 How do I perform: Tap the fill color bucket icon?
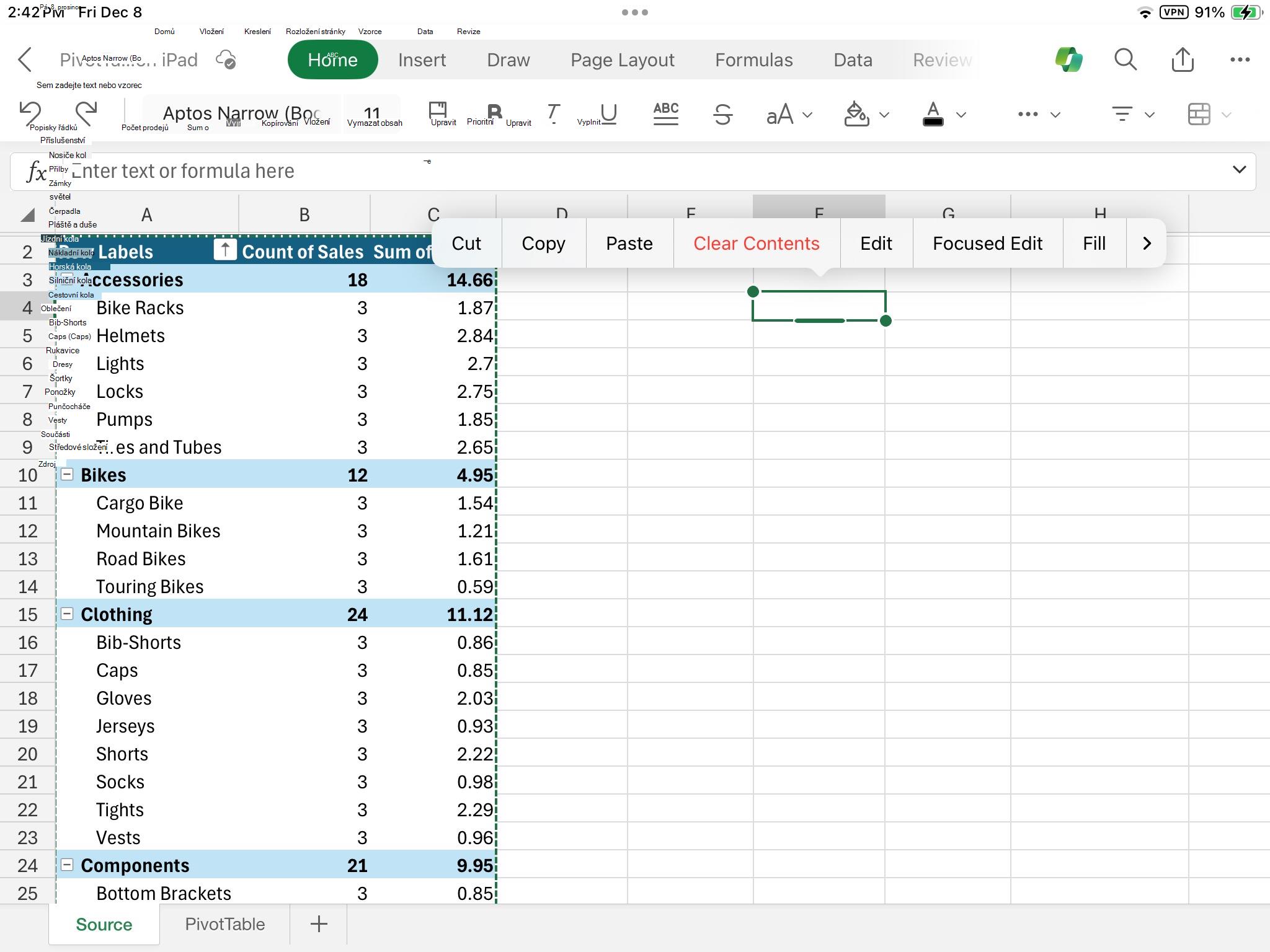point(856,114)
